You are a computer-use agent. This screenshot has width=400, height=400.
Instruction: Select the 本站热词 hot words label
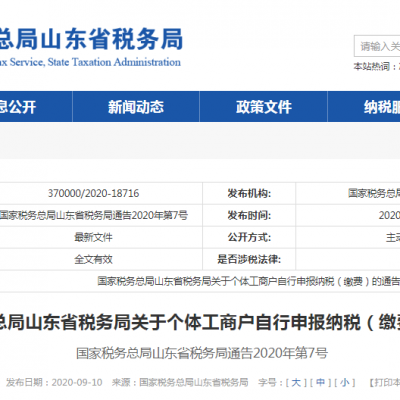coord(374,66)
